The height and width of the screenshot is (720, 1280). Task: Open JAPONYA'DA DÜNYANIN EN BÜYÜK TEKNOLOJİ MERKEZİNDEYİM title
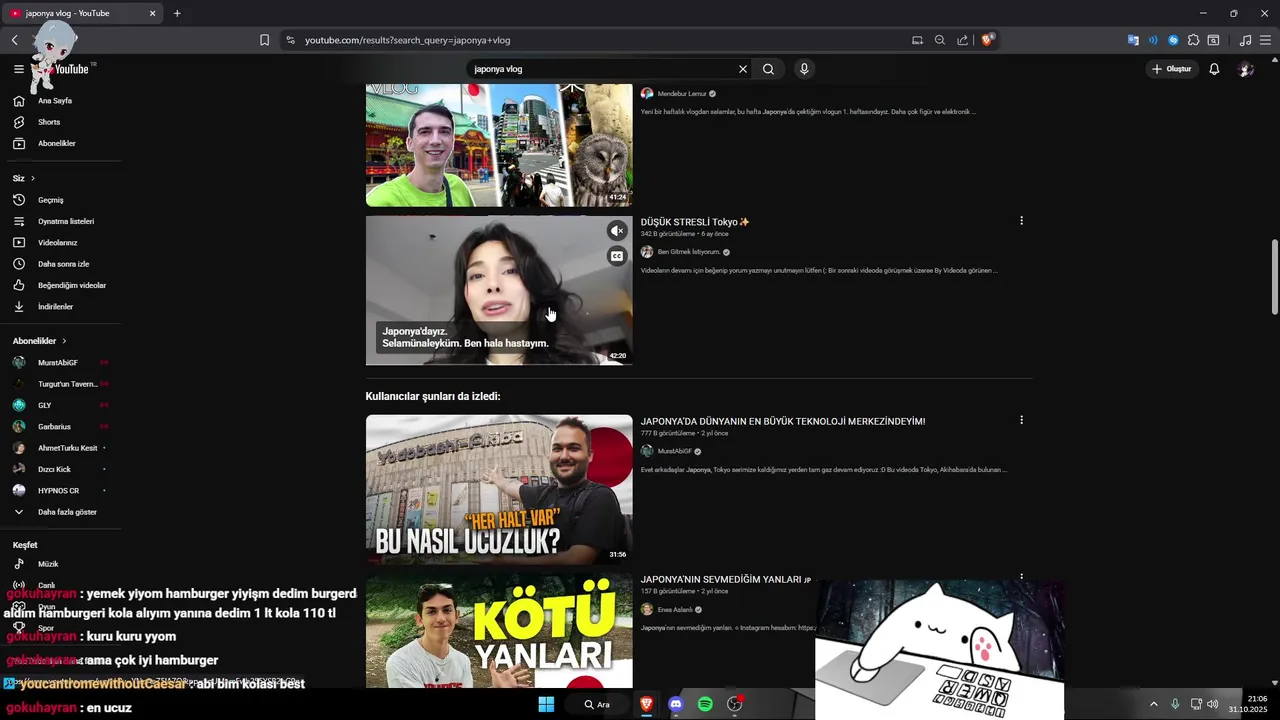point(783,422)
